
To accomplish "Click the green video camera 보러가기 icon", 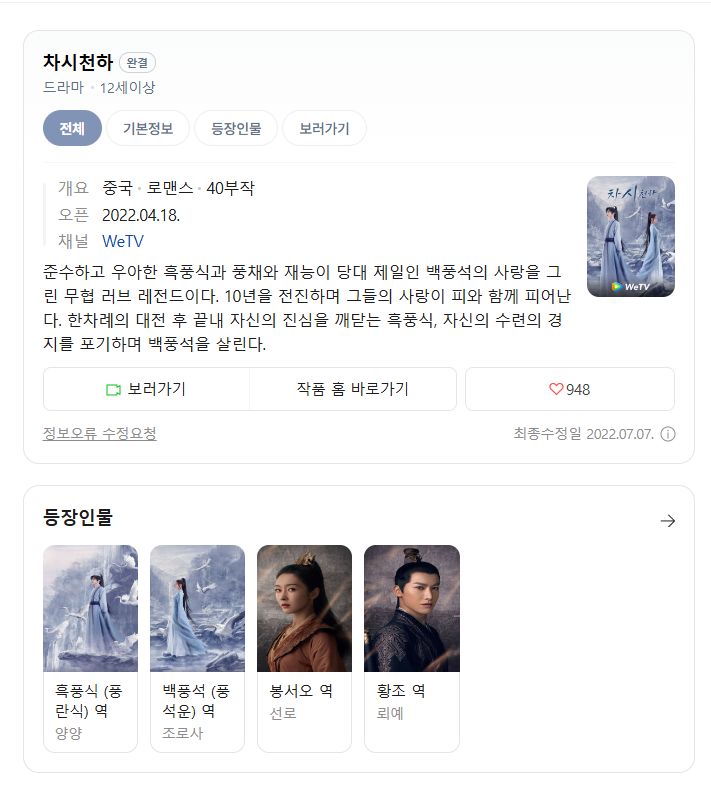I will [x=113, y=390].
